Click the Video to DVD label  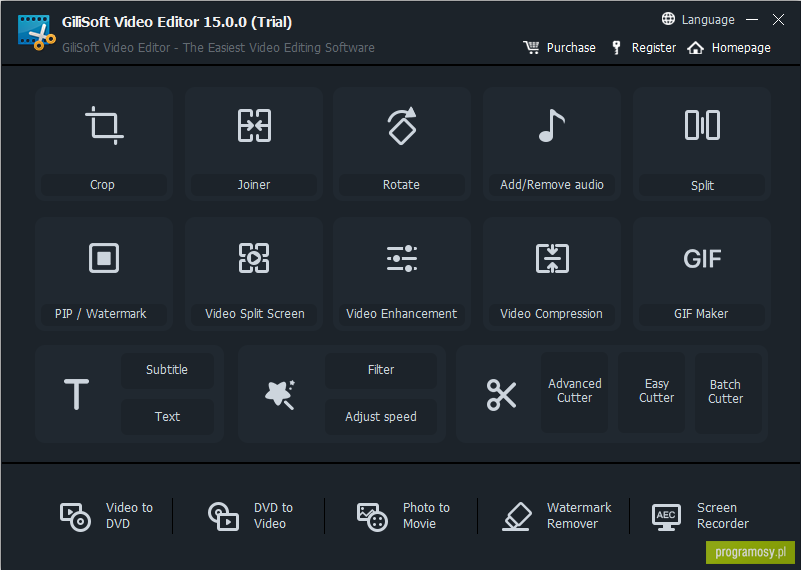click(x=129, y=516)
